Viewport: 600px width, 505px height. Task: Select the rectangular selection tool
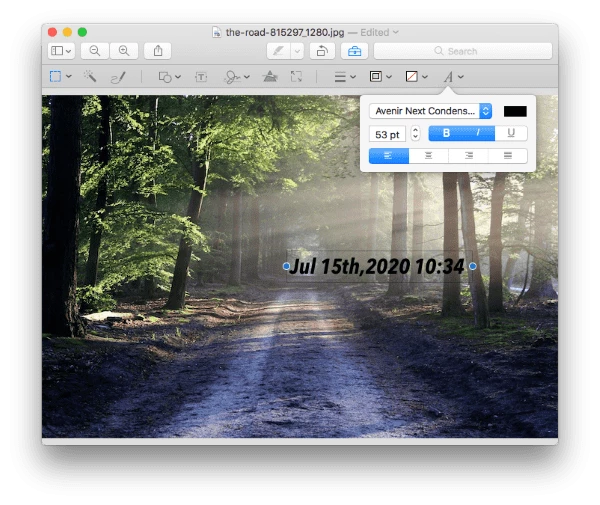tap(55, 77)
